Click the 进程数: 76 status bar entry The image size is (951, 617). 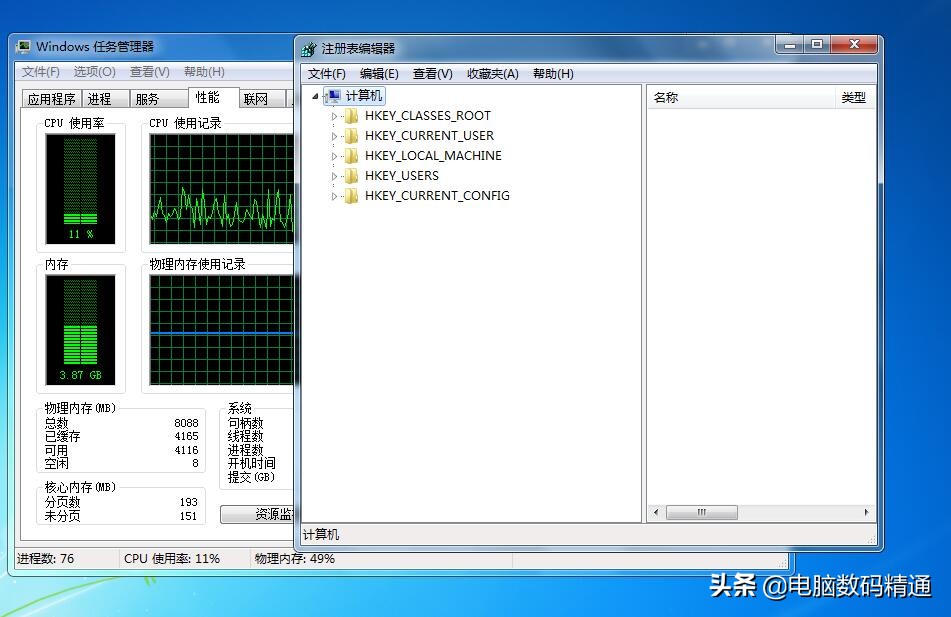[45, 559]
